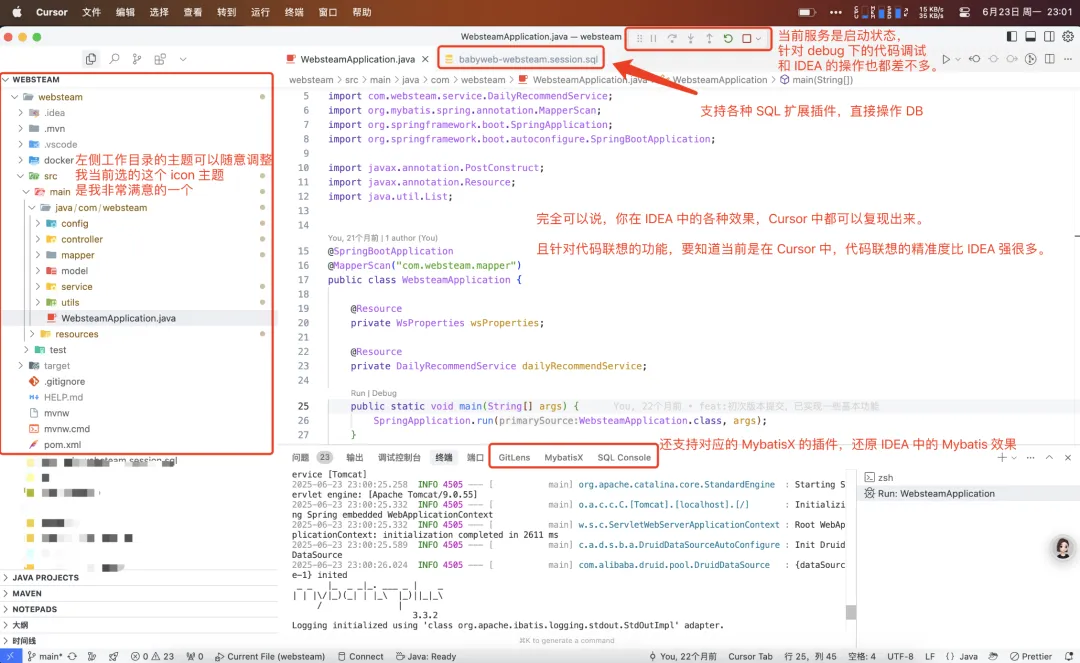Stop the running debug session

tap(746, 38)
